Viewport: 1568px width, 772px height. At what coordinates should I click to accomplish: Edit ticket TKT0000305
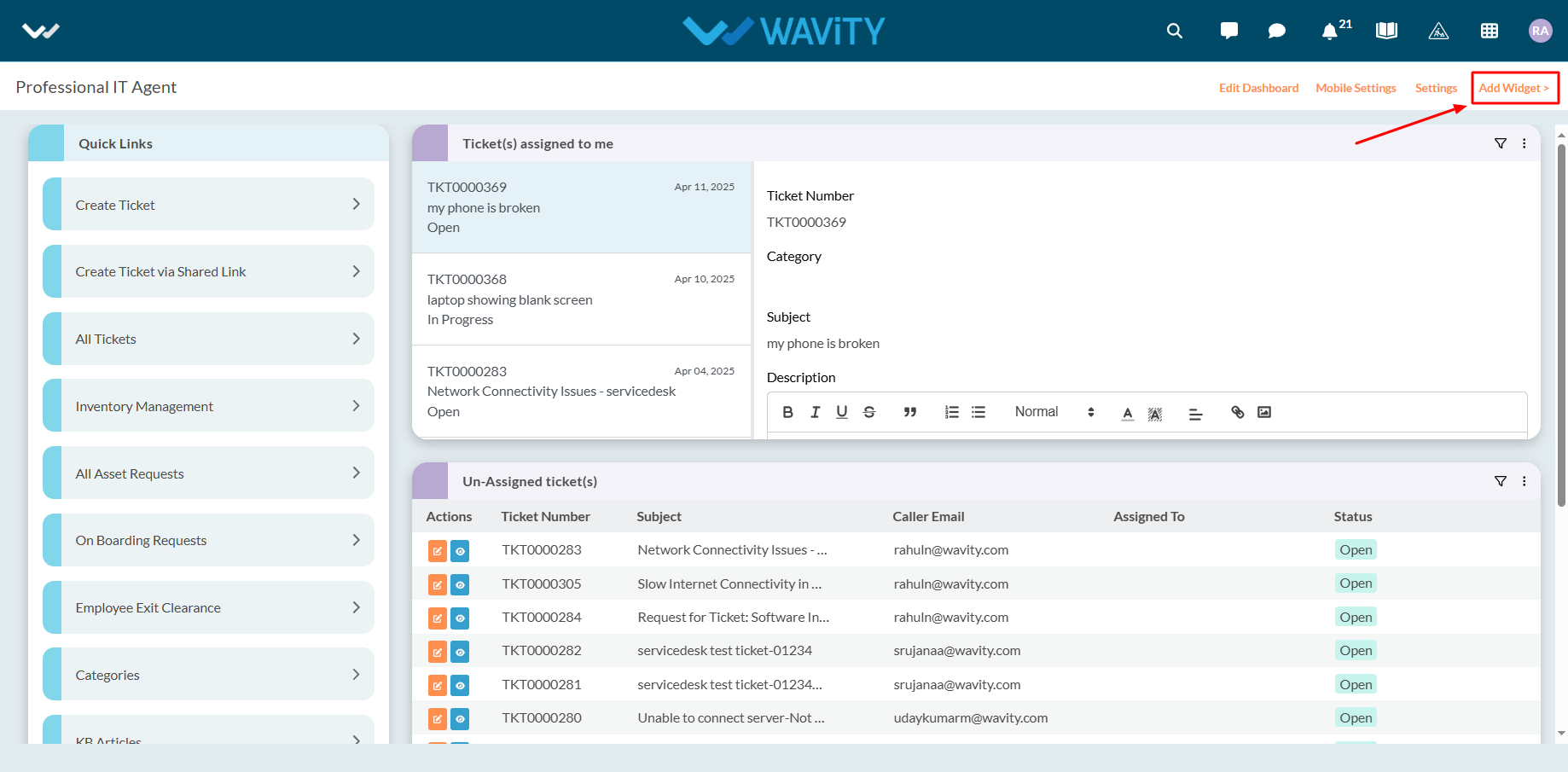point(437,585)
